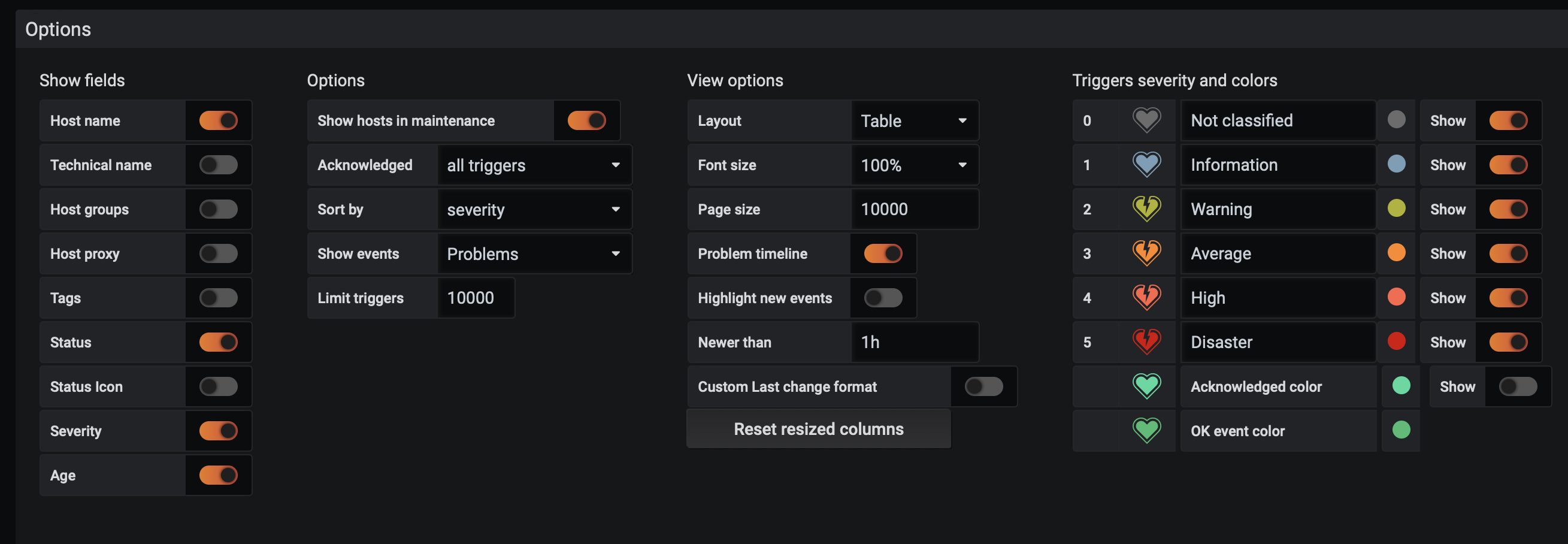The image size is (1568, 544).
Task: Enable the Technical name toggle
Action: click(x=219, y=165)
